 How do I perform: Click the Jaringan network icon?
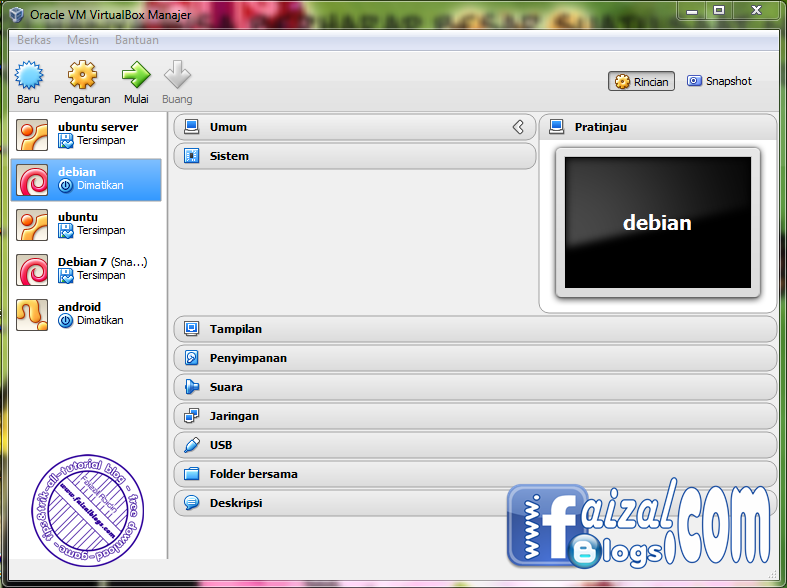(191, 416)
